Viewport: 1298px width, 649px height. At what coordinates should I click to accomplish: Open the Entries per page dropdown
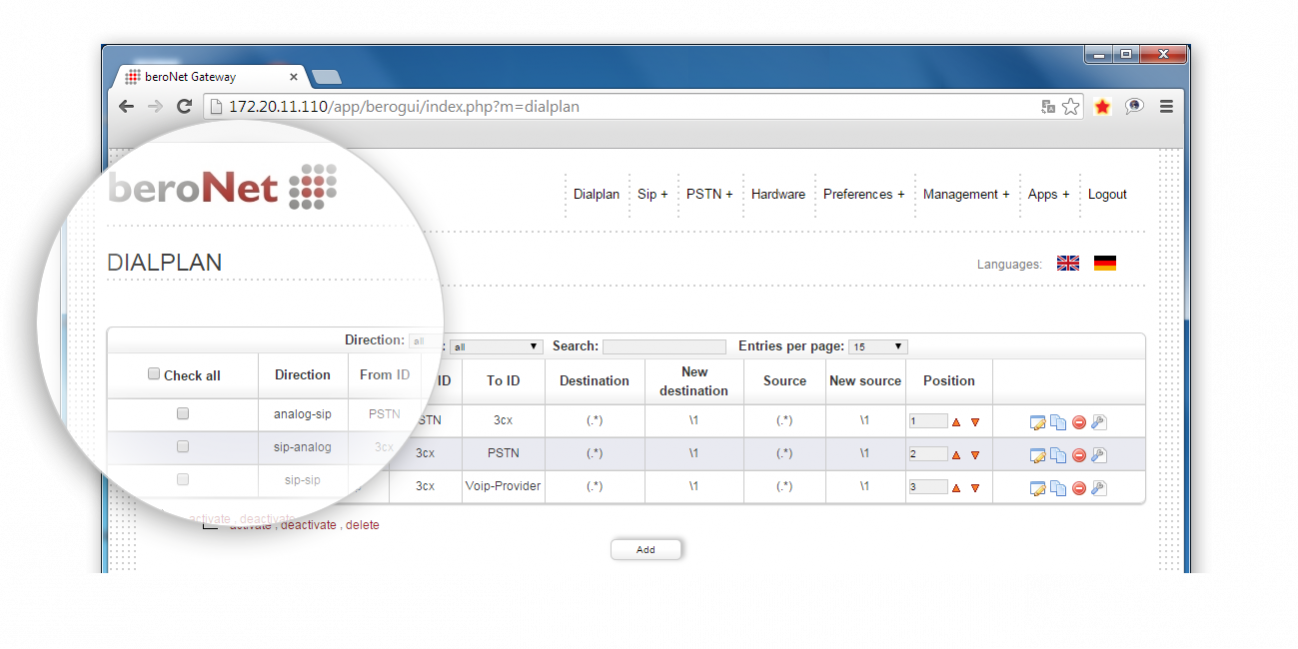tap(878, 347)
